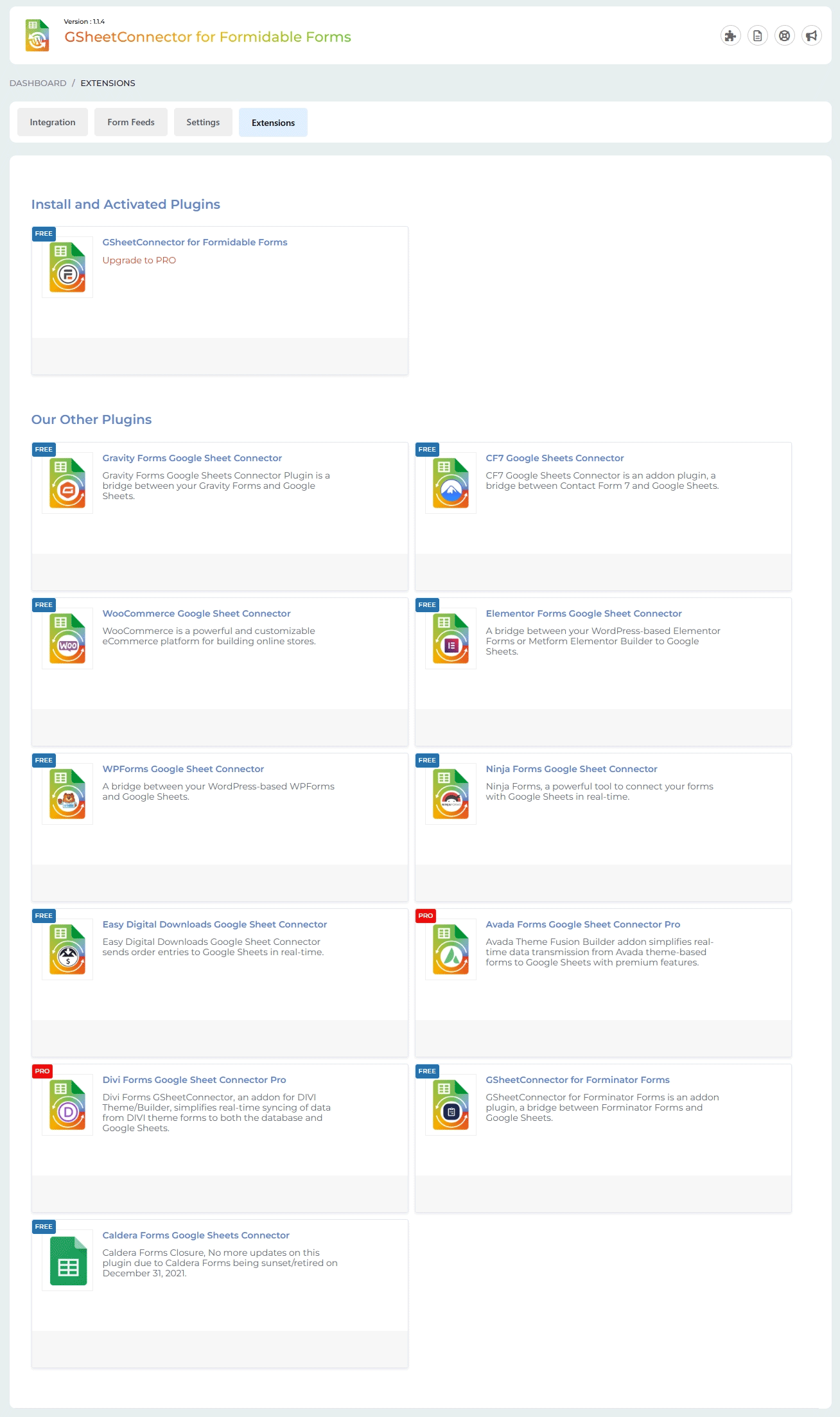The image size is (840, 1417).
Task: Open the Easy Digital Downloads Google Sheet Connector link
Action: click(x=214, y=924)
